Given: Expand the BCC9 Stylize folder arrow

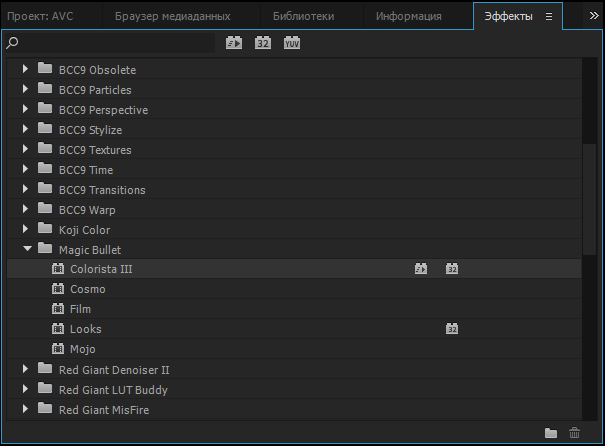Looking at the screenshot, I should [x=25, y=129].
